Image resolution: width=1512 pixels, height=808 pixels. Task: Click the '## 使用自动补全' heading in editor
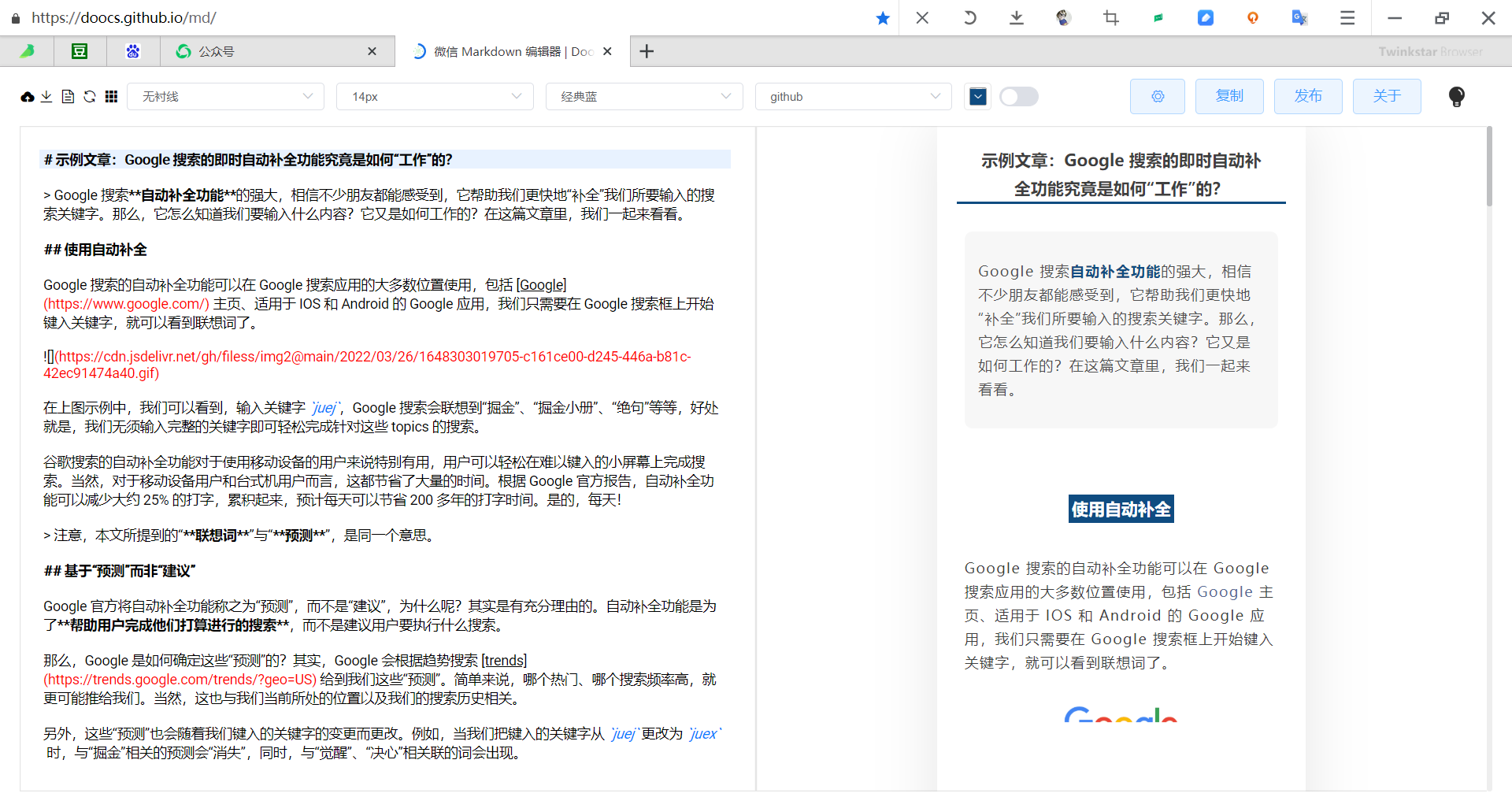[x=95, y=250]
